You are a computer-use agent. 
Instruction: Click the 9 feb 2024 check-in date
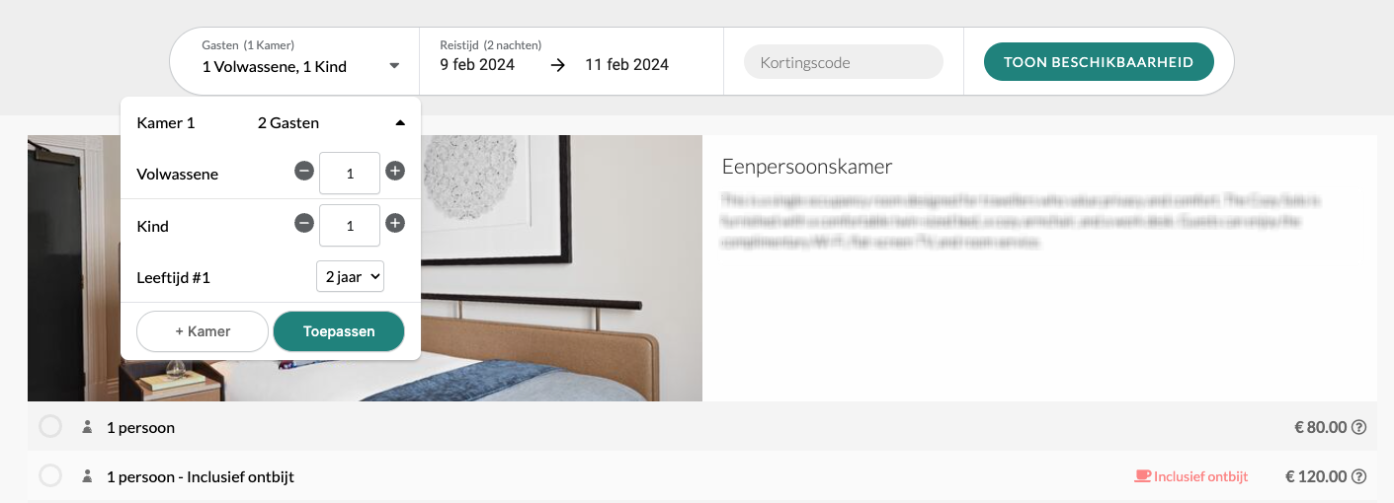pos(477,65)
